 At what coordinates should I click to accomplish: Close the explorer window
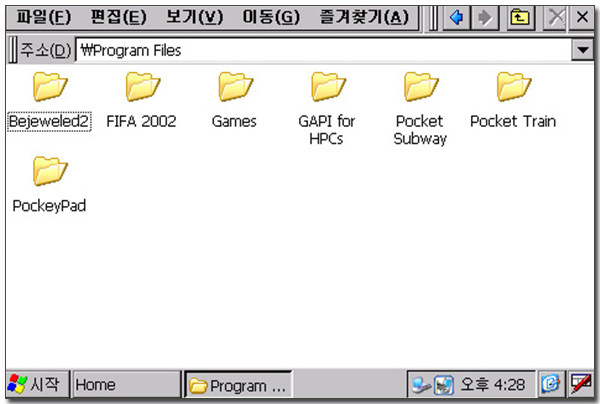(582, 17)
